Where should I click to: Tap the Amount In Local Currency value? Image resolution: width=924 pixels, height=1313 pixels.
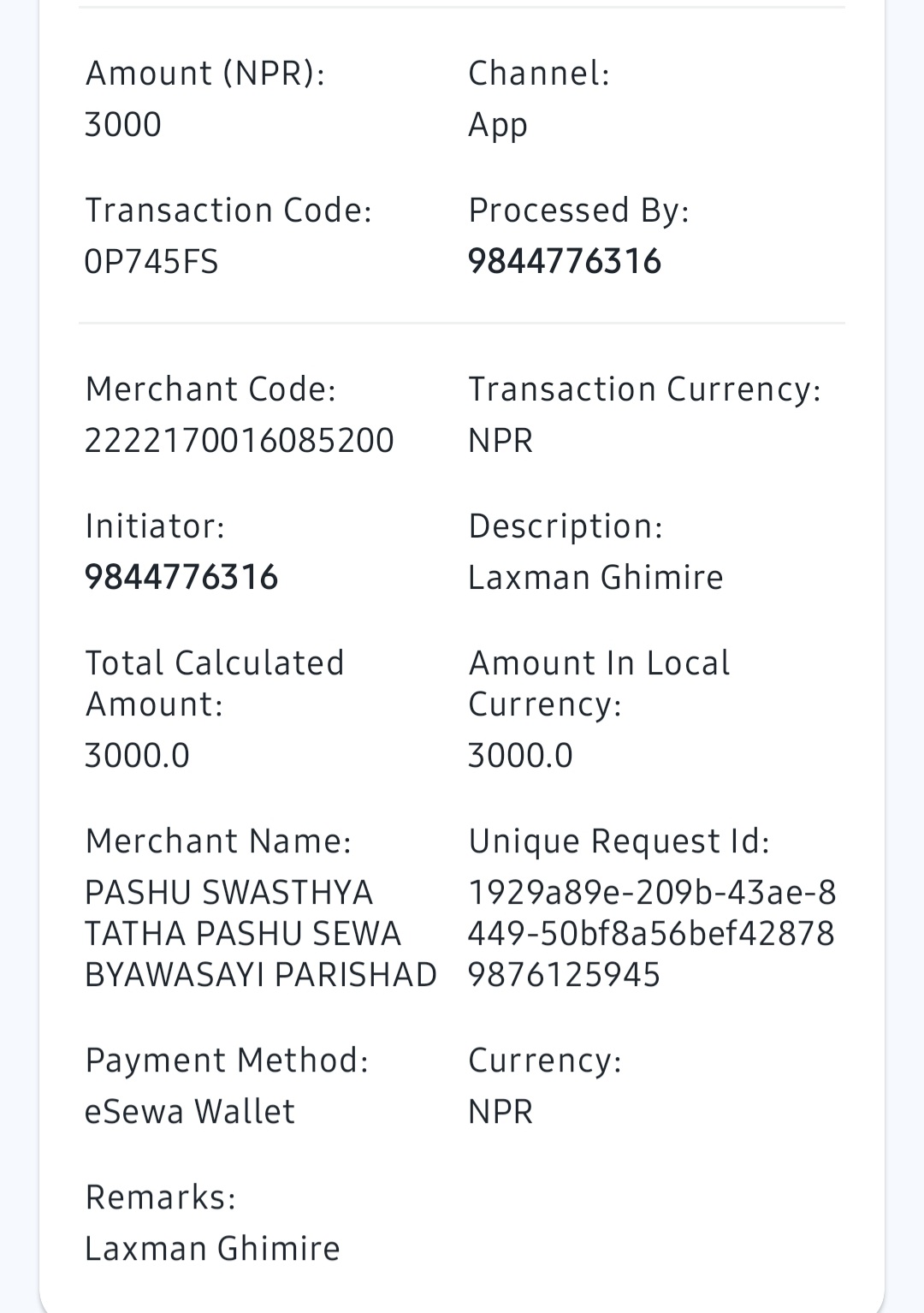click(x=520, y=755)
